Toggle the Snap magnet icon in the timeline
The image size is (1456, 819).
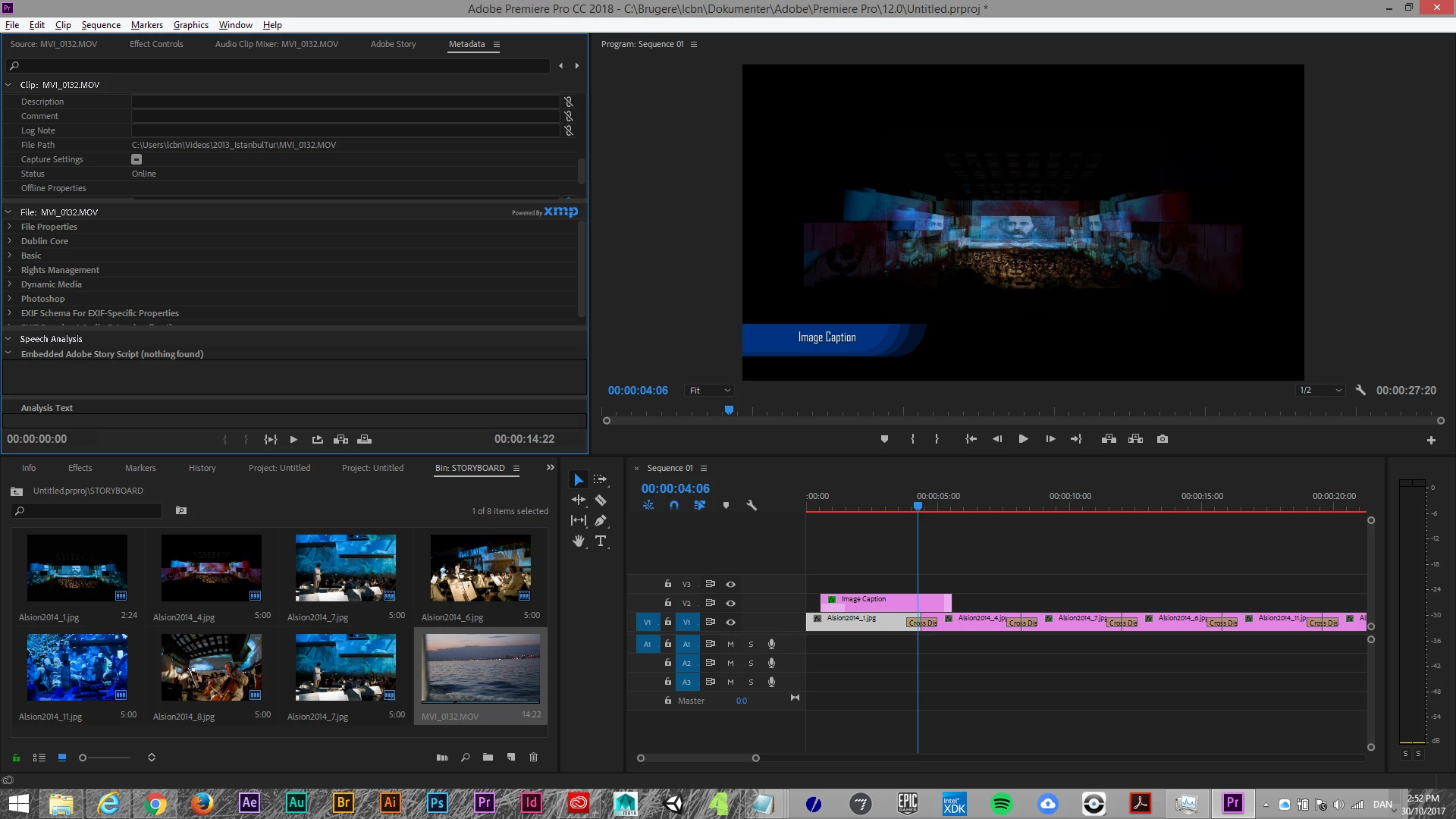673,505
